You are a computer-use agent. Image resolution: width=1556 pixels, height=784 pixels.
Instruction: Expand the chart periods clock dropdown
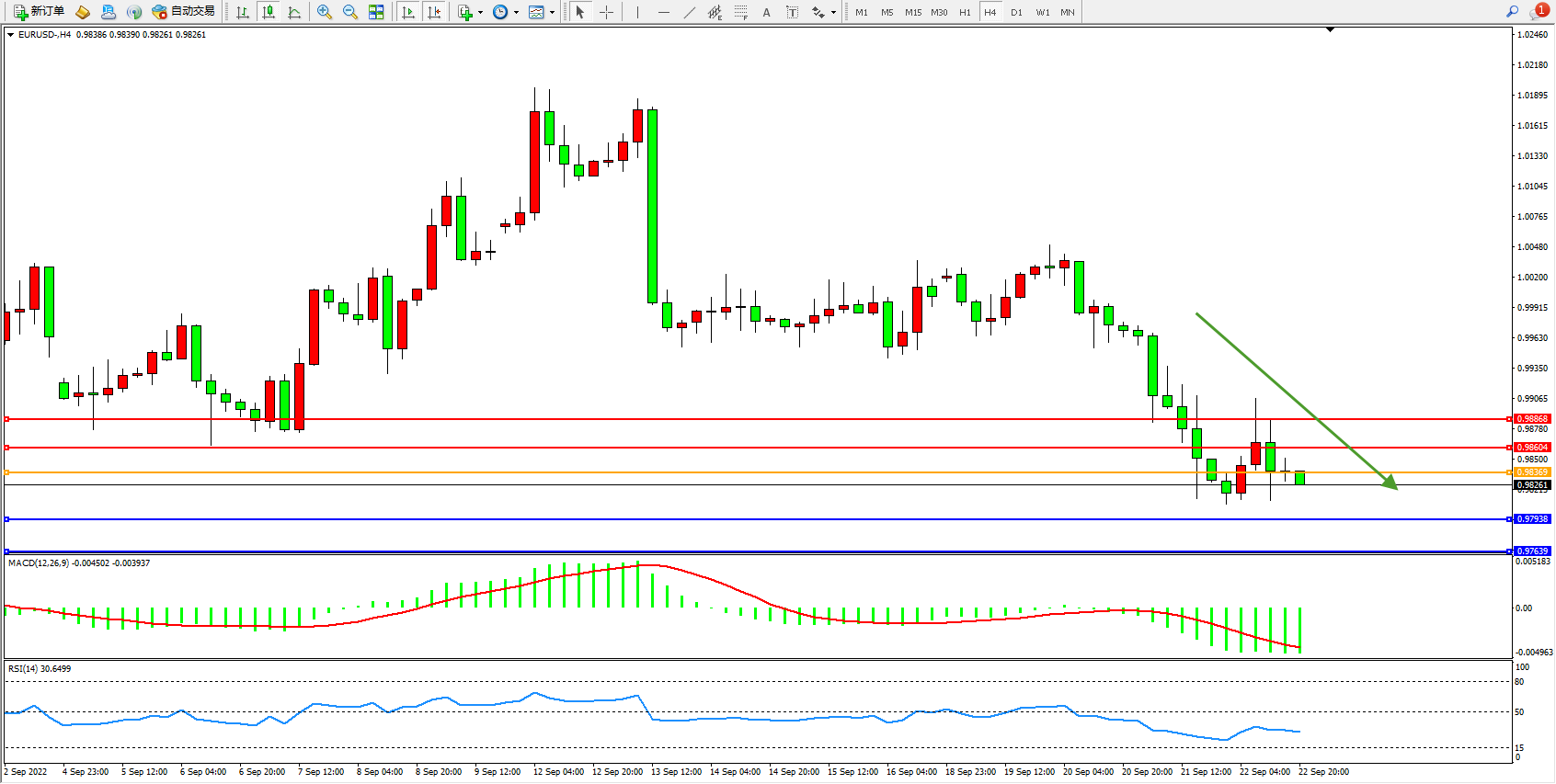(516, 13)
